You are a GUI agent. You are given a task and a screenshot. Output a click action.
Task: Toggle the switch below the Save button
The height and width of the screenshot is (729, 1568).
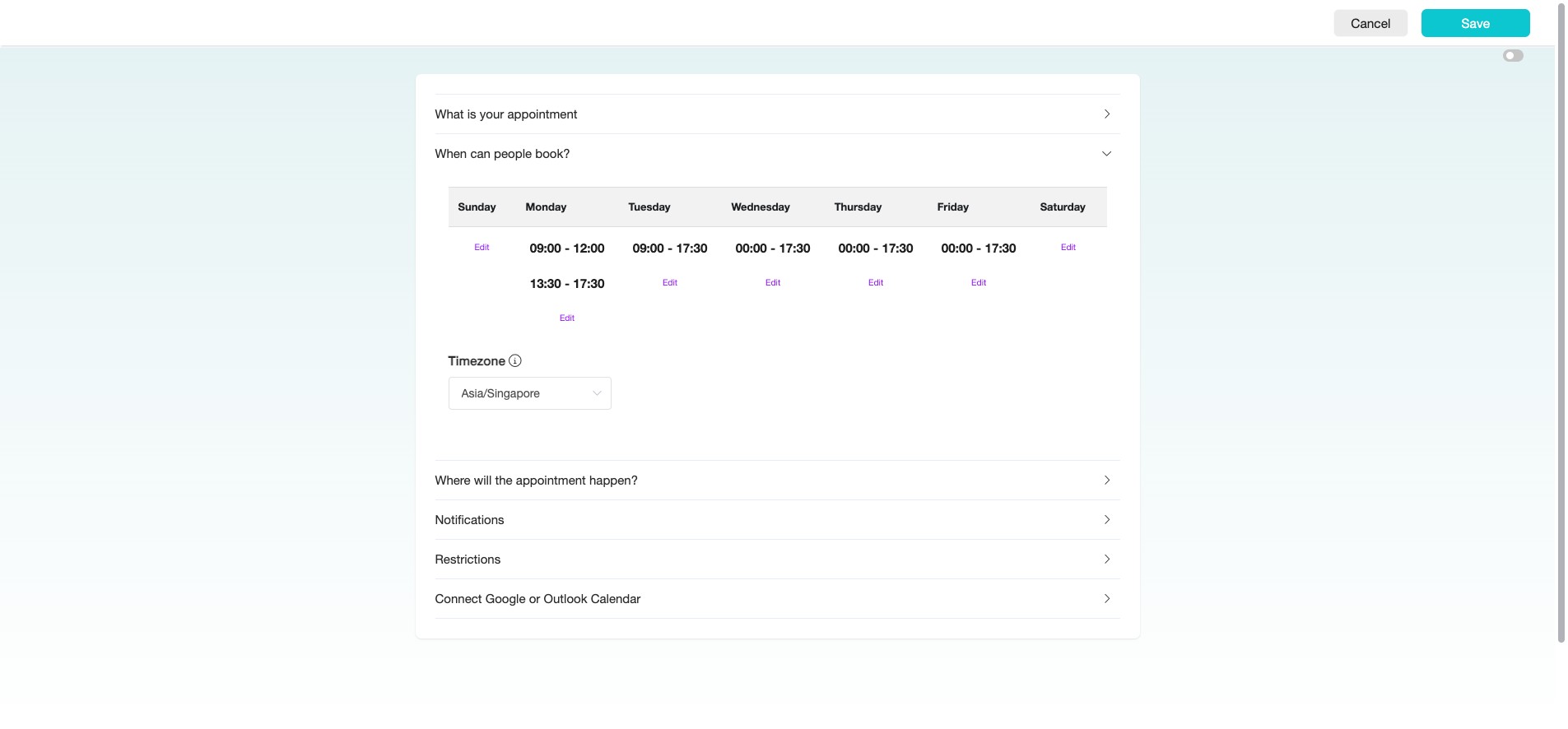point(1513,56)
